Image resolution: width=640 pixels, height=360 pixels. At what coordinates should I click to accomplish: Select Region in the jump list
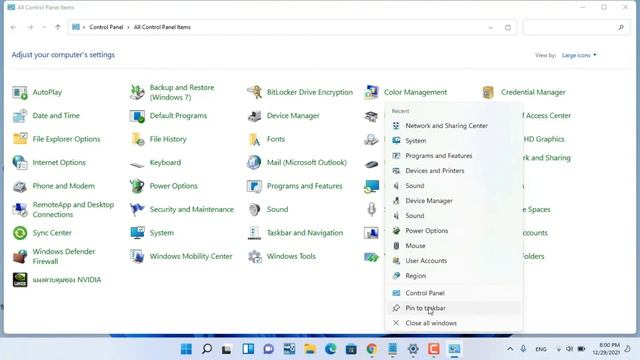coord(453,276)
